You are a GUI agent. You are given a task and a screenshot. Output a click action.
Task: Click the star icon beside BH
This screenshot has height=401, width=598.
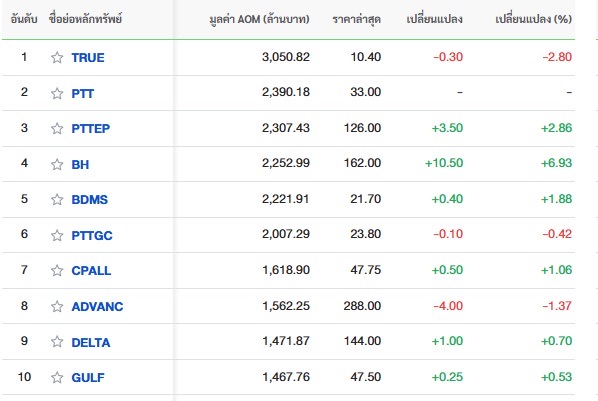pos(57,164)
